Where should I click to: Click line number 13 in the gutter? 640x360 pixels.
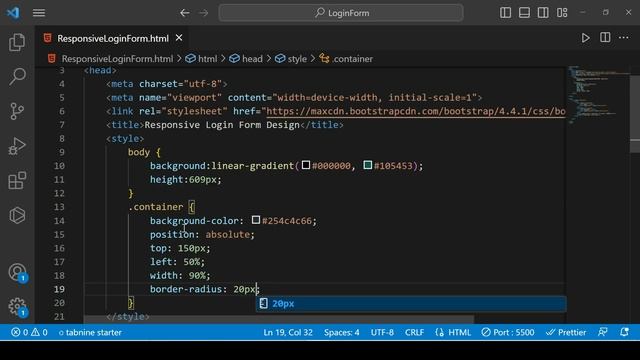click(59, 207)
